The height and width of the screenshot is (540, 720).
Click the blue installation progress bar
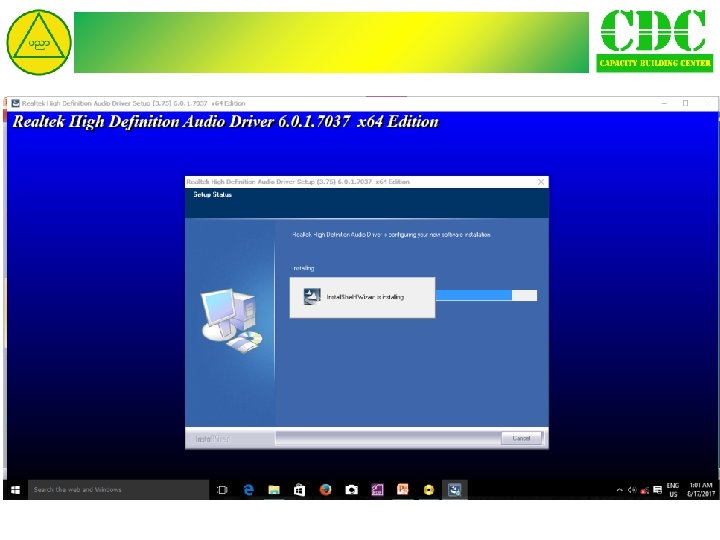(486, 295)
